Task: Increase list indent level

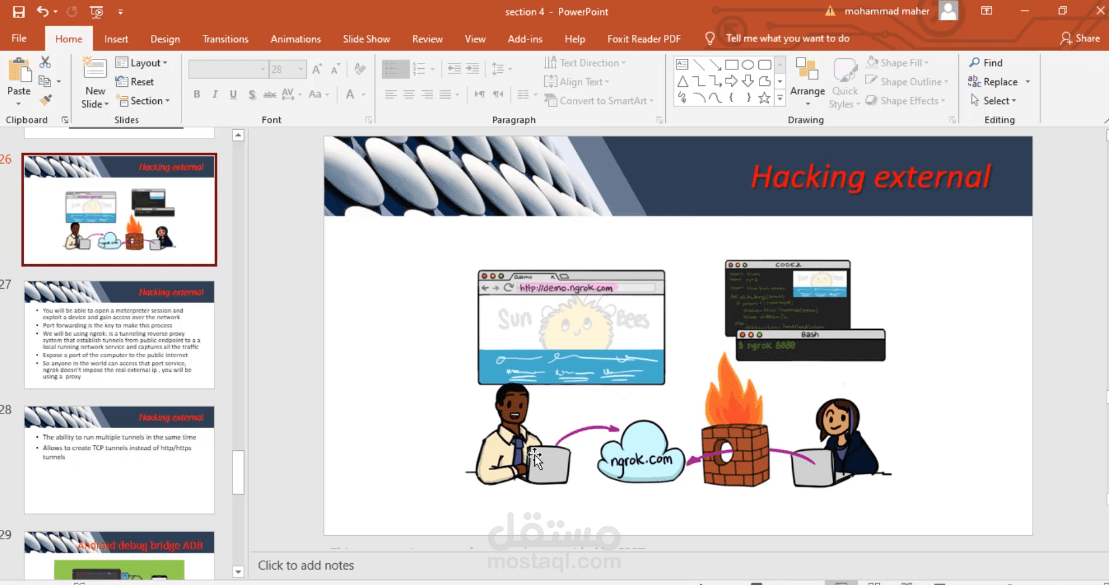Action: [x=472, y=69]
